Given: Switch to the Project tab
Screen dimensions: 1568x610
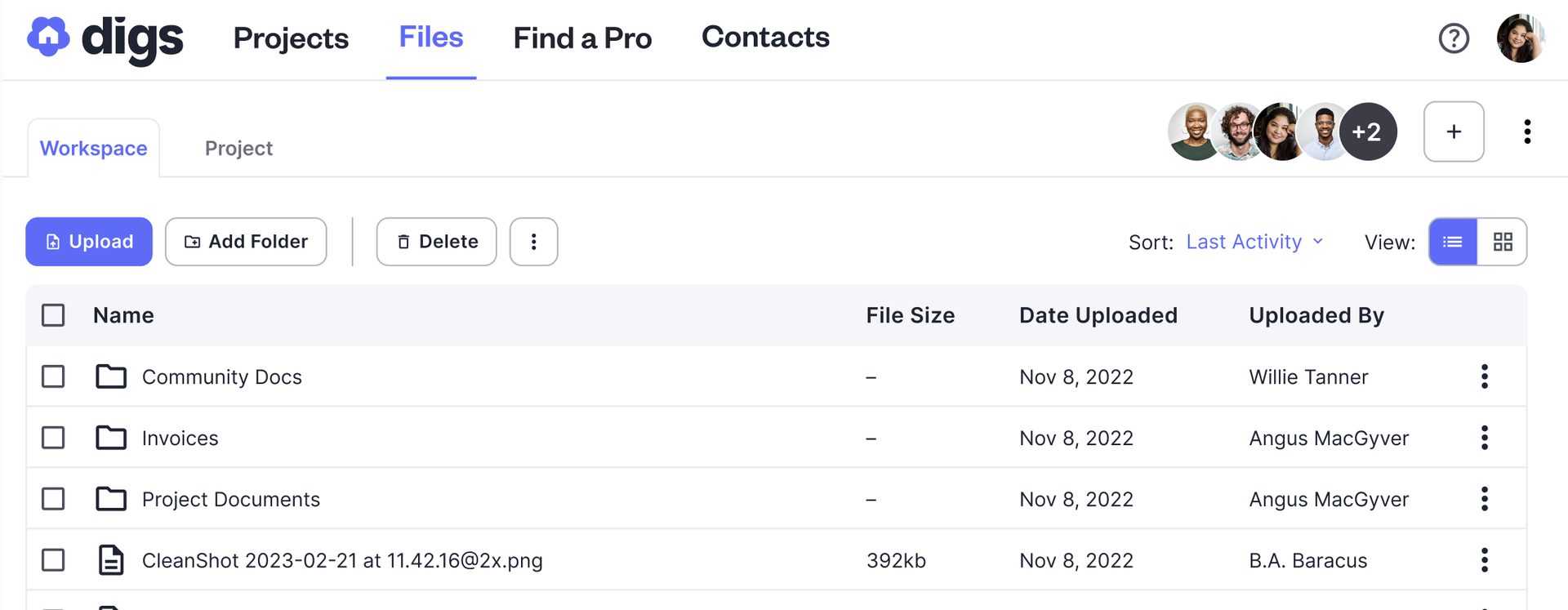Looking at the screenshot, I should coord(238,149).
